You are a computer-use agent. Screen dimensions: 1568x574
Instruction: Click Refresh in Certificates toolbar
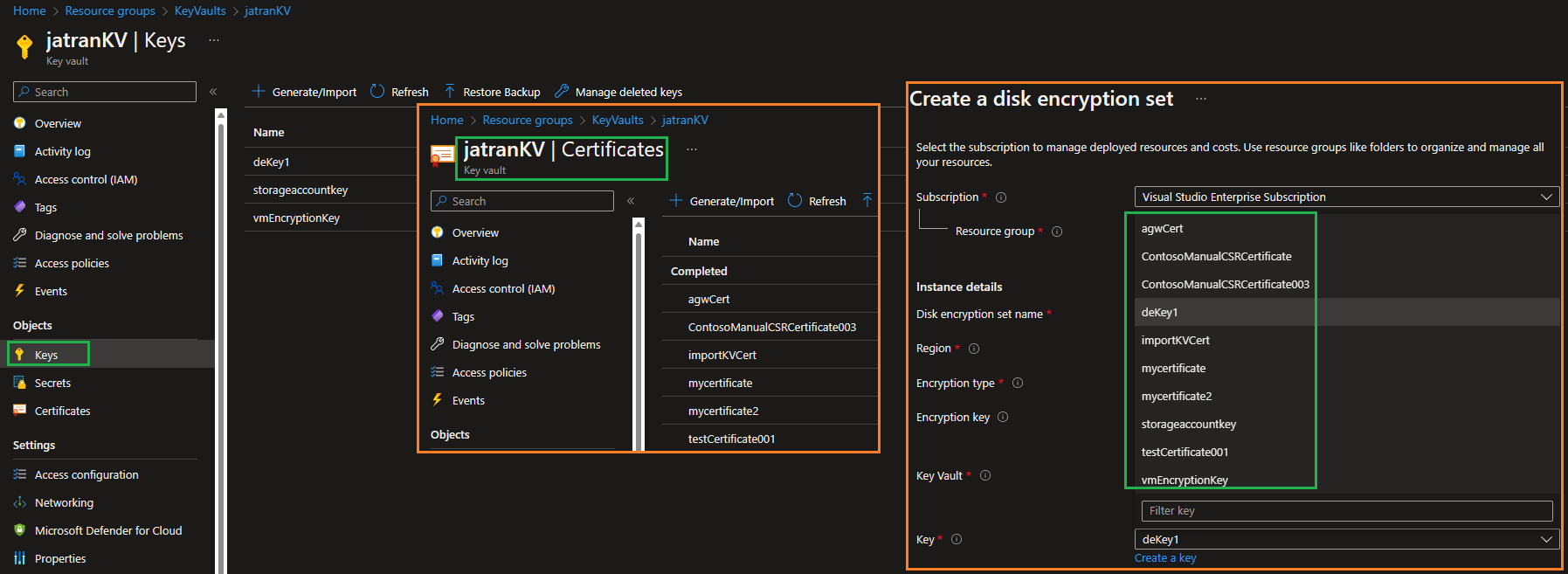(x=817, y=201)
